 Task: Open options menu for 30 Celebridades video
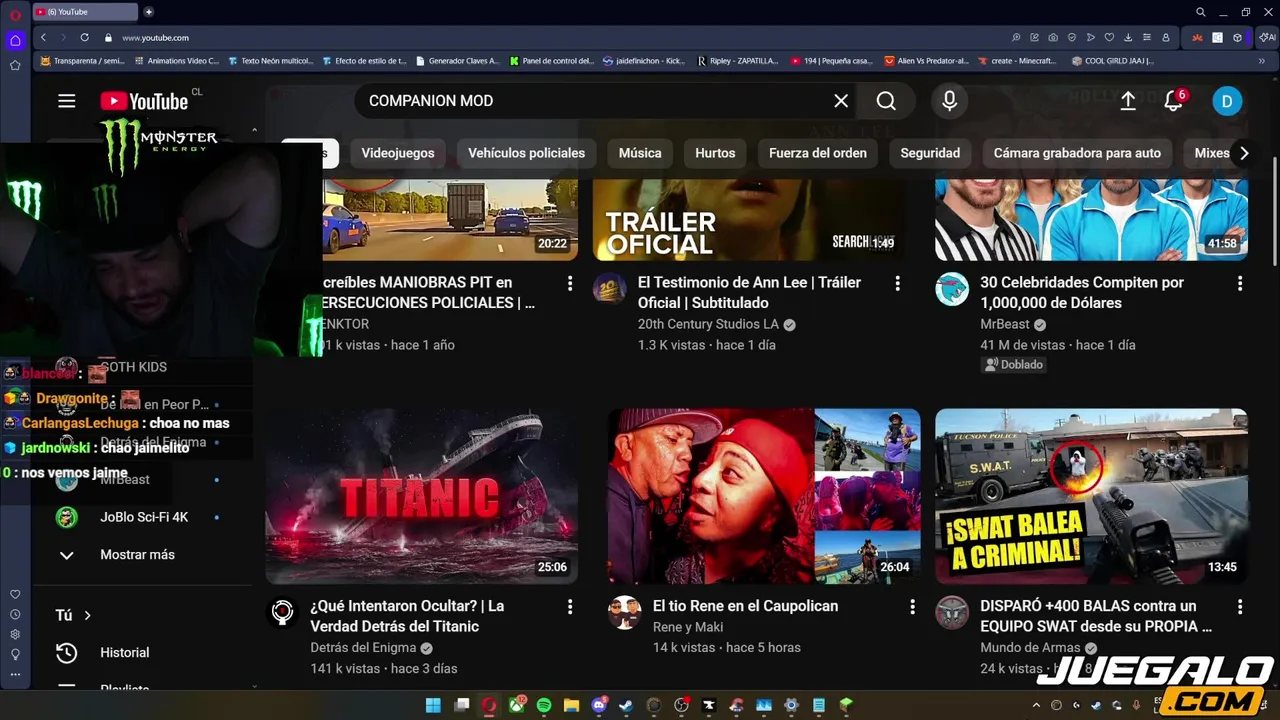(x=1240, y=284)
